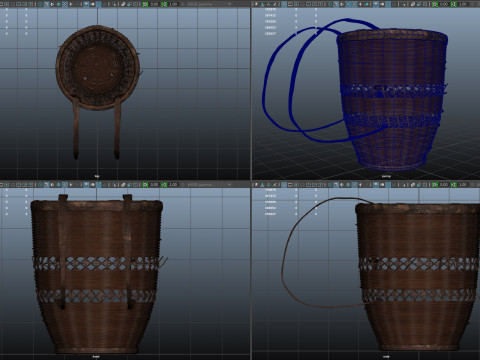
Task: Click exposure icon in persp panel
Action: pos(435,4)
